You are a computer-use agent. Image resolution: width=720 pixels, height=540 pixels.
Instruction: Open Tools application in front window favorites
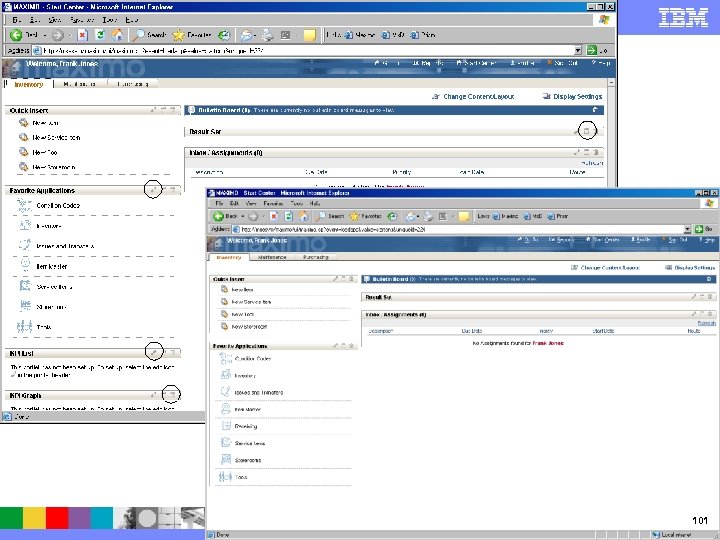coord(241,477)
